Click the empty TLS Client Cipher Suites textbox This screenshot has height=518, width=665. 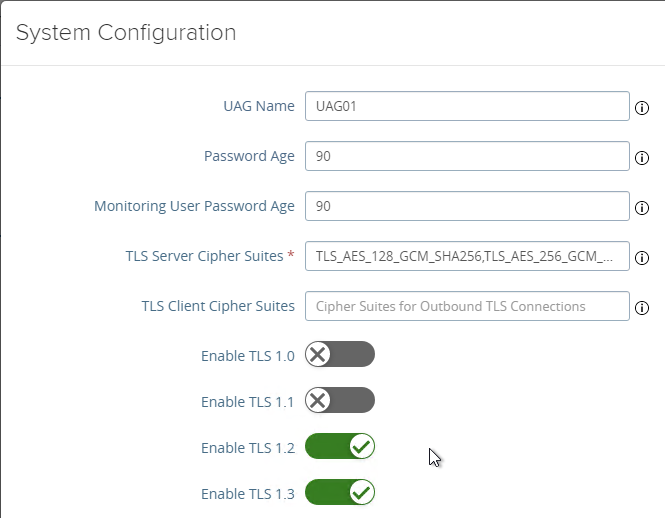click(466, 306)
